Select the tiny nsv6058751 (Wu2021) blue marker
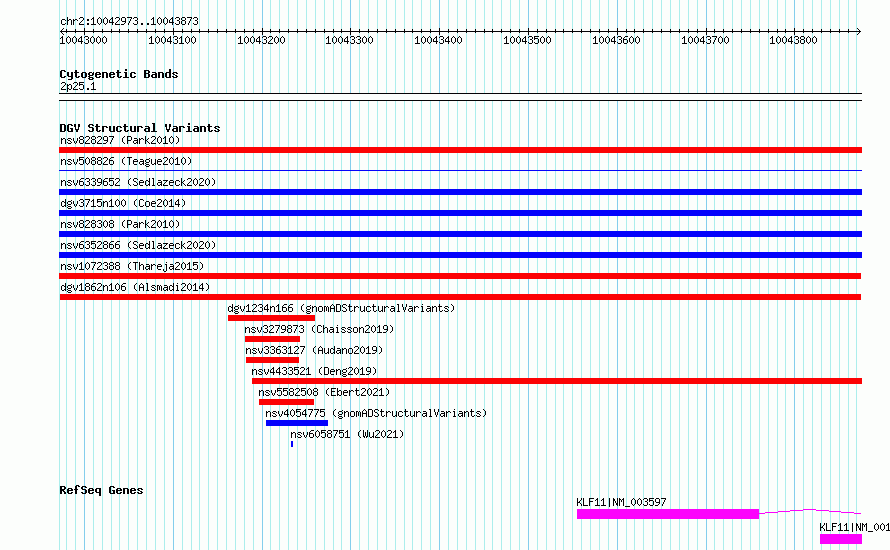Viewport: 890px width, 550px height. click(292, 444)
